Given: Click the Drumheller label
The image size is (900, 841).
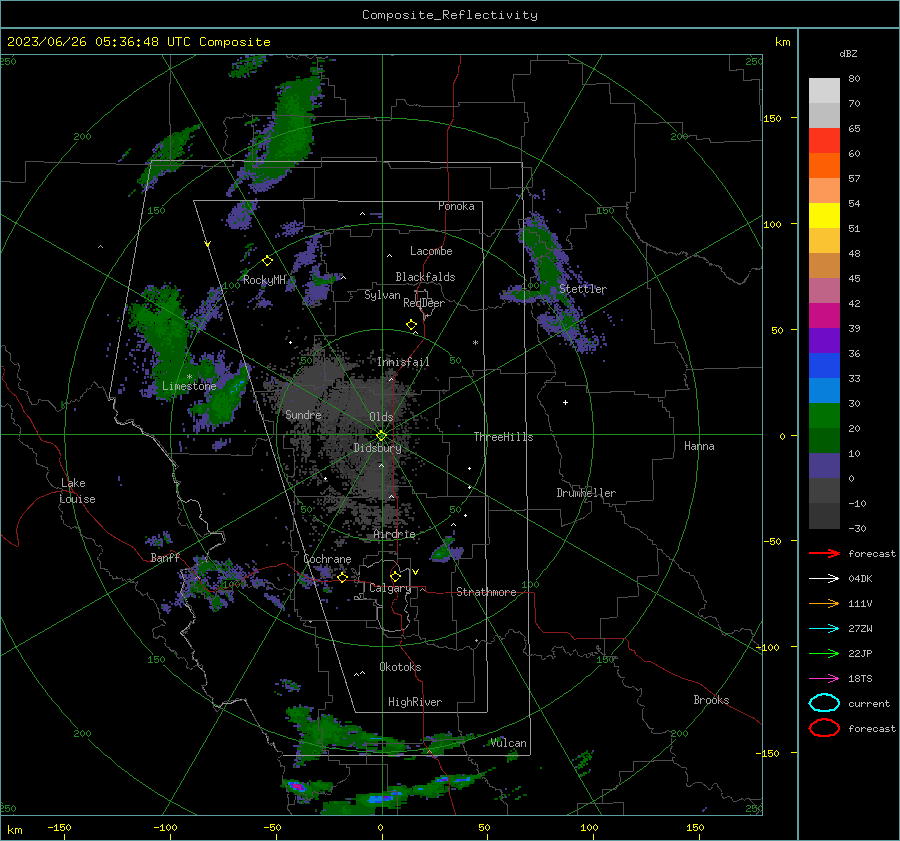Looking at the screenshot, I should pos(586,493).
